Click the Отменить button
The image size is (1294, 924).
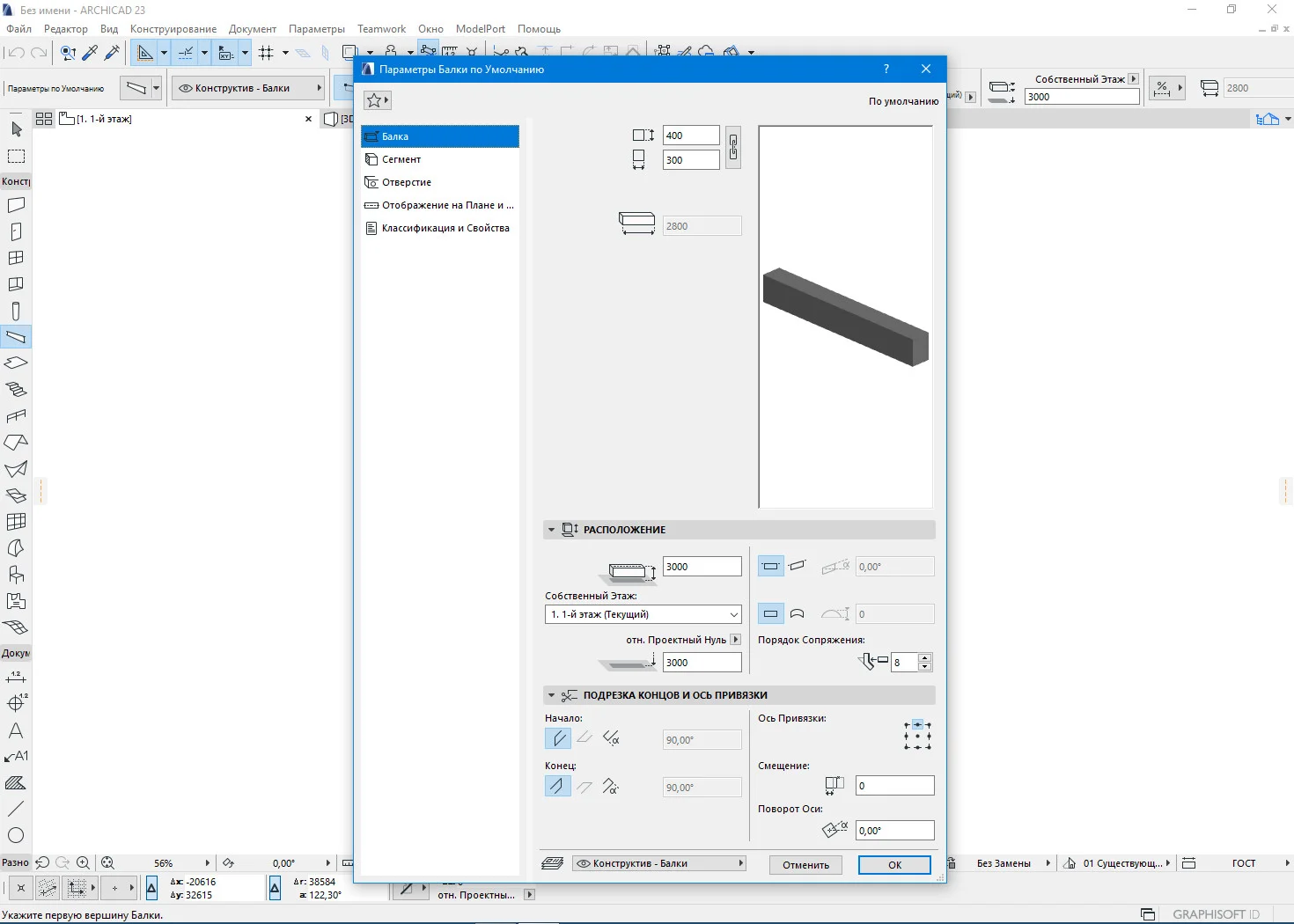coord(805,865)
